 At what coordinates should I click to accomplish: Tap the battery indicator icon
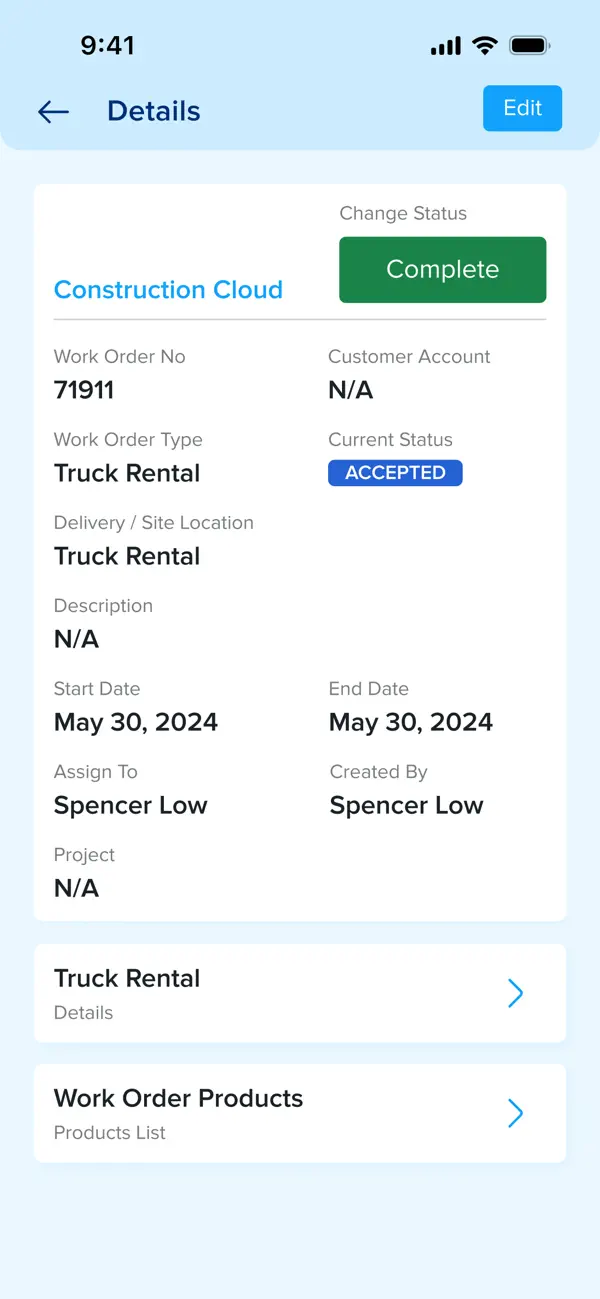coord(530,45)
